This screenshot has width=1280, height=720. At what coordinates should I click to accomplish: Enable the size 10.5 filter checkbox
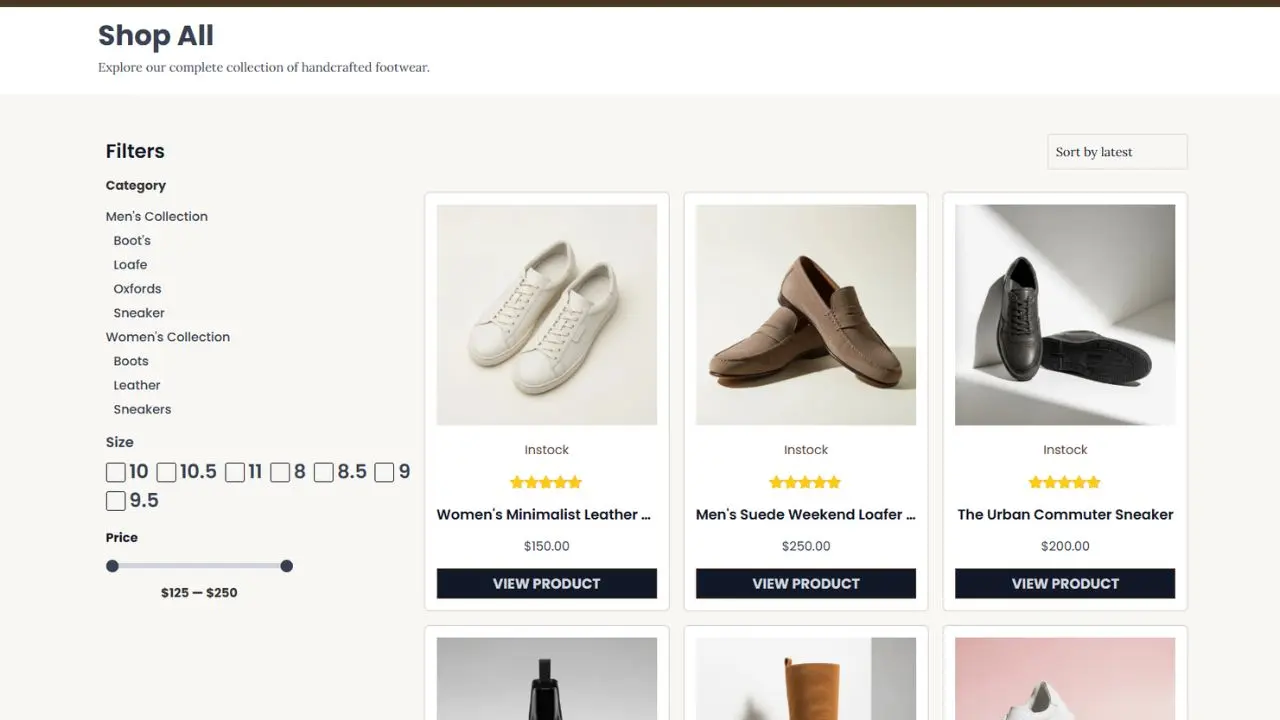click(x=167, y=472)
